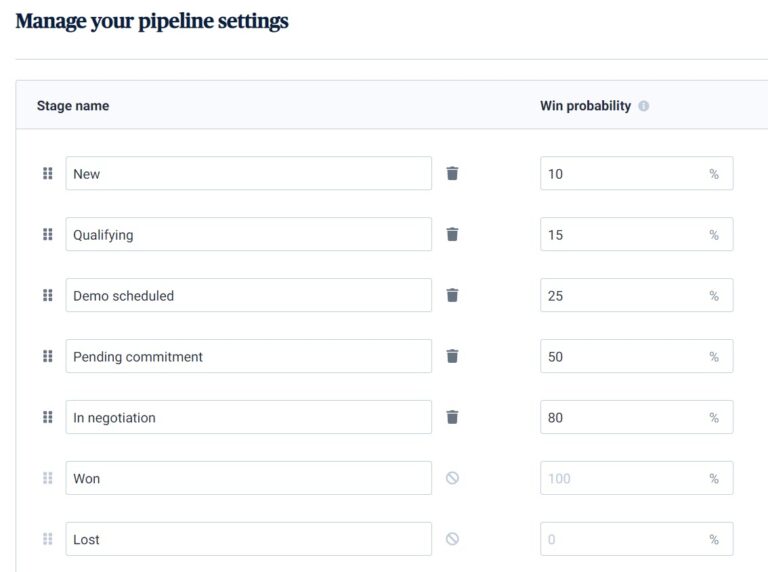The image size is (768, 572).
Task: Click drag handle for In negotiation row
Action: click(47, 417)
